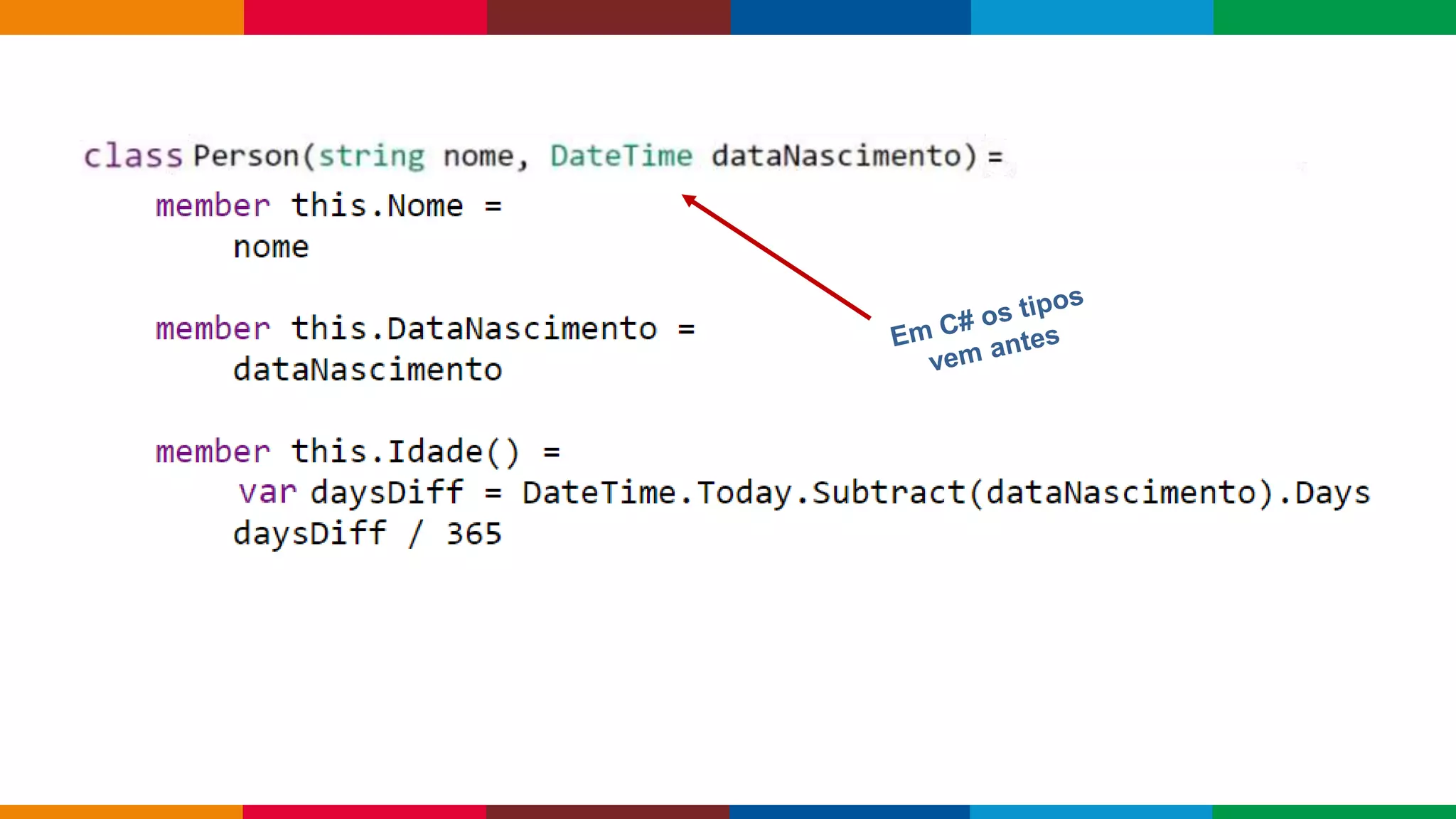Screen dimensions: 1456x819
Task: Click 'this.DataNascimento' member declaration
Action: click(474, 329)
